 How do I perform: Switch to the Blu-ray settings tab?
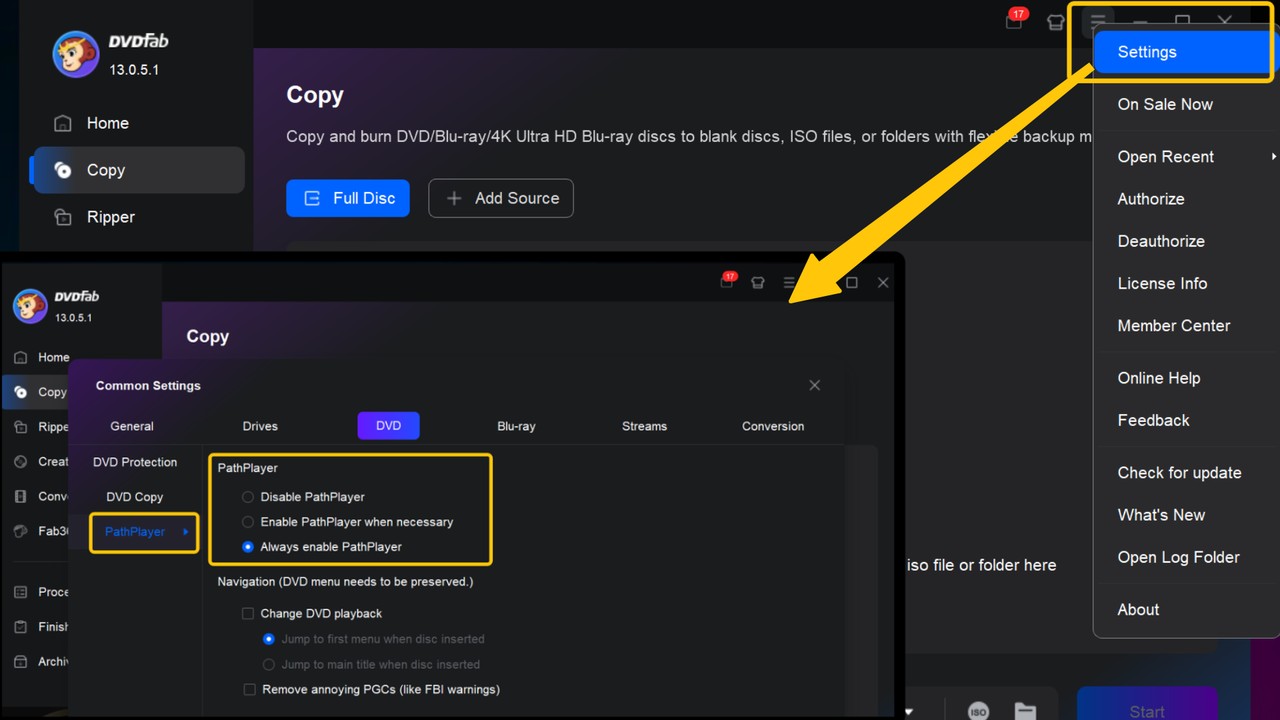point(516,425)
